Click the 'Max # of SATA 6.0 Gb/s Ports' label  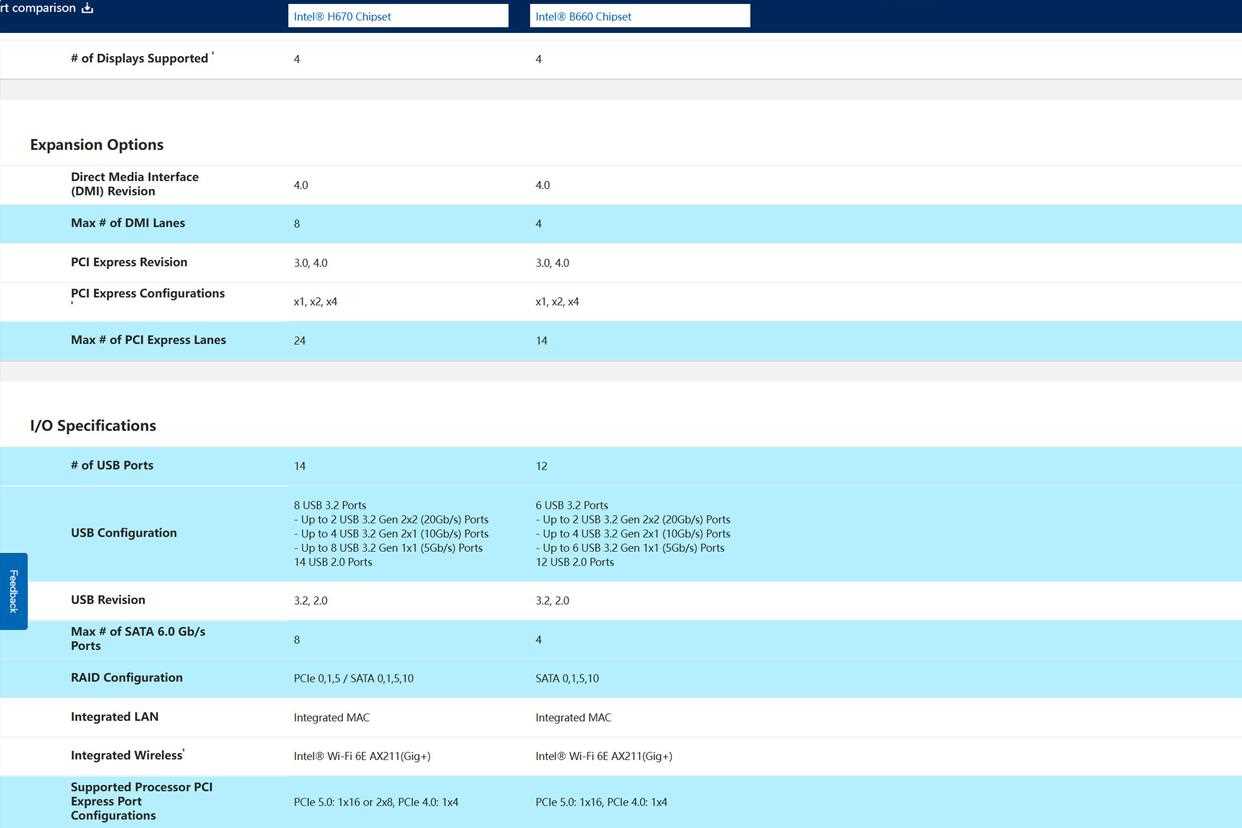[138, 638]
